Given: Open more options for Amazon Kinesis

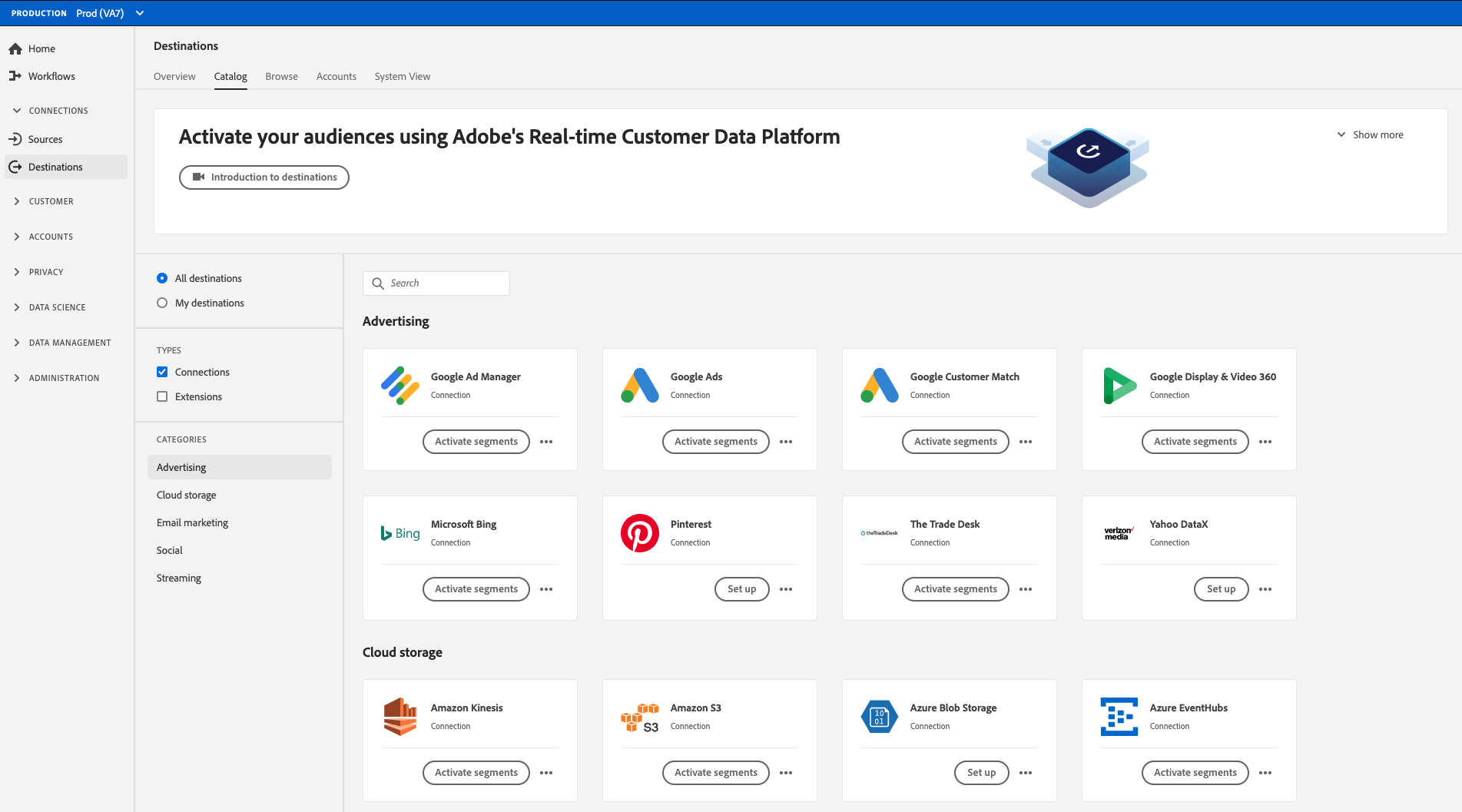Looking at the screenshot, I should (546, 773).
